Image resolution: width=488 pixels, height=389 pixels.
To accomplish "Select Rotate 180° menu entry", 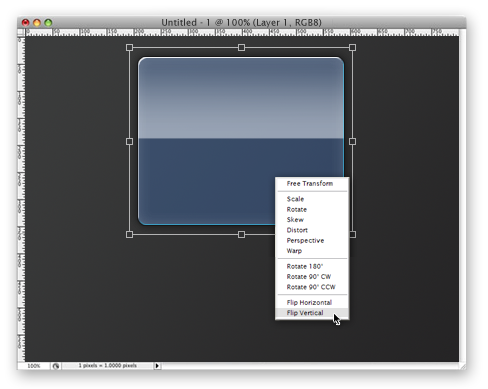I will [312, 266].
